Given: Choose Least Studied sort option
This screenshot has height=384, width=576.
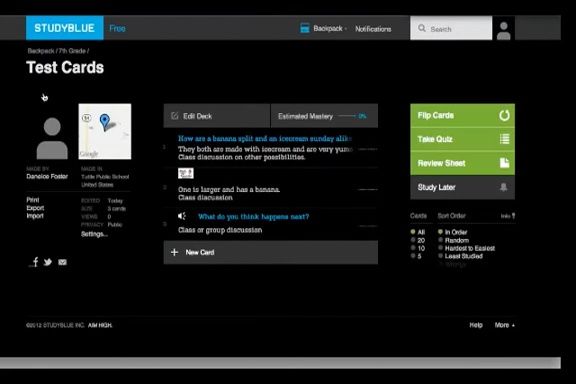Looking at the screenshot, I should (440, 256).
